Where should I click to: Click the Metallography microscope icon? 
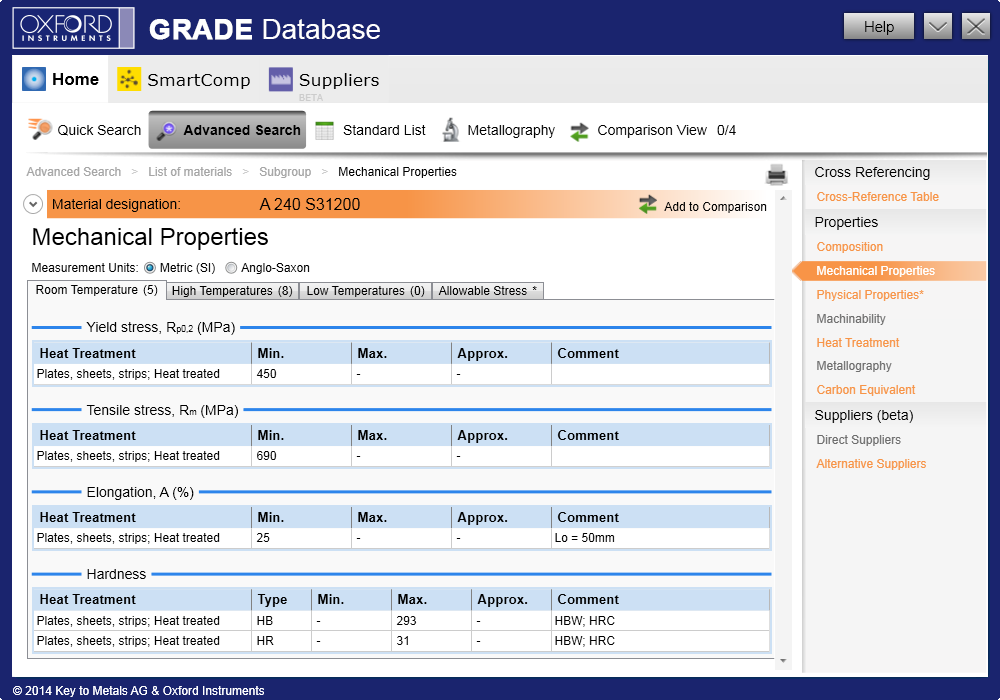[451, 130]
